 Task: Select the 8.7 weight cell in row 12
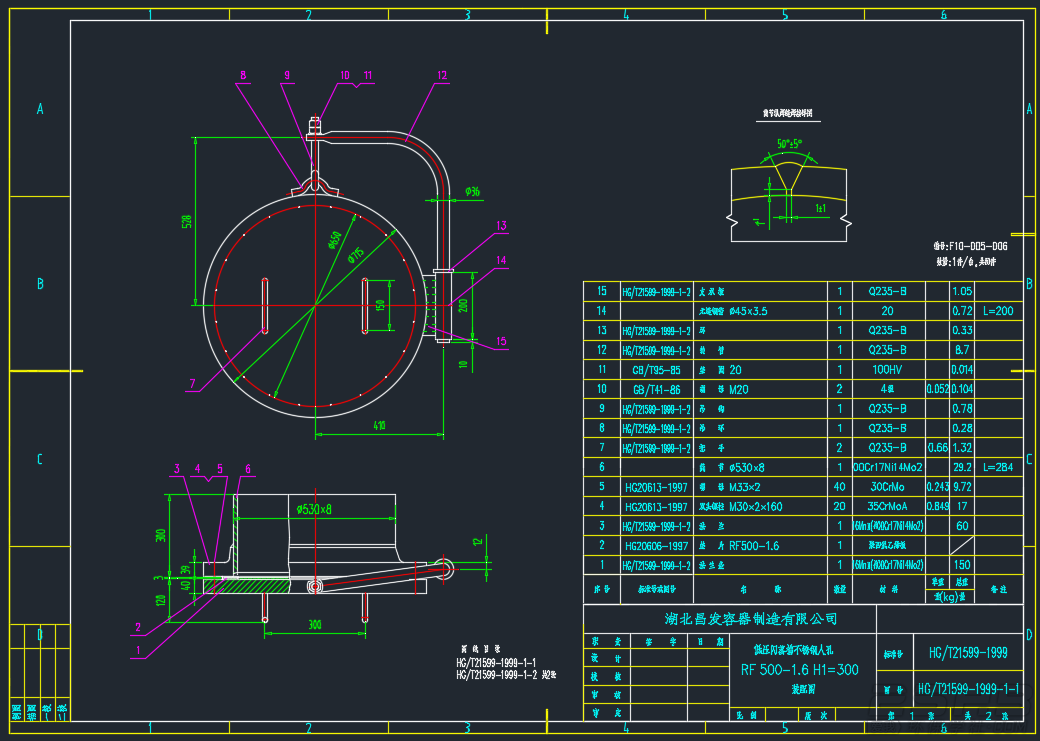coord(962,350)
